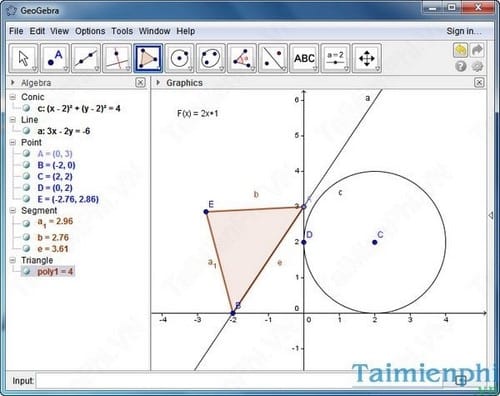This screenshot has height=396, width=500.
Task: Pick the Circle with Center tool
Action: pyautogui.click(x=179, y=58)
